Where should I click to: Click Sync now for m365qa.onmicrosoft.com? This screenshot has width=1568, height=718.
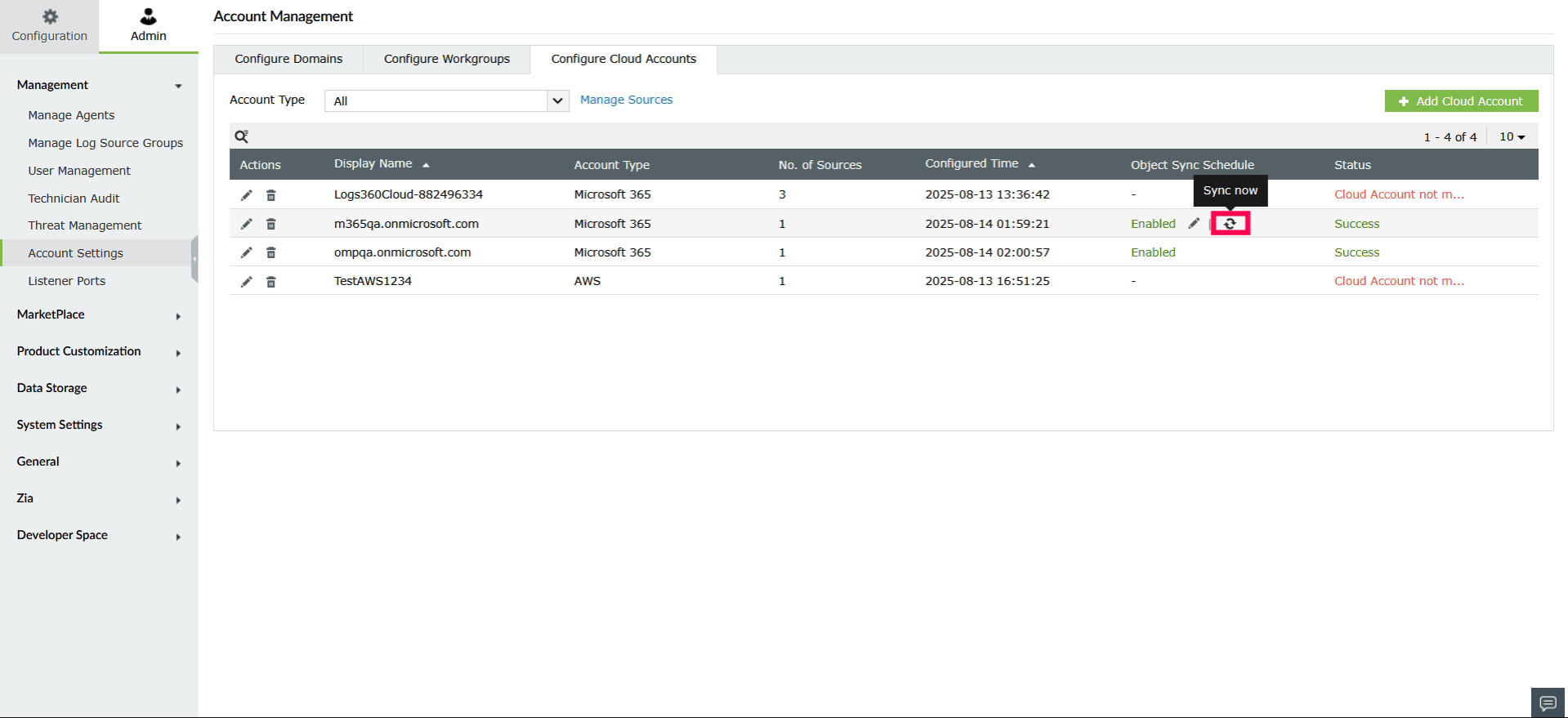tap(1230, 224)
